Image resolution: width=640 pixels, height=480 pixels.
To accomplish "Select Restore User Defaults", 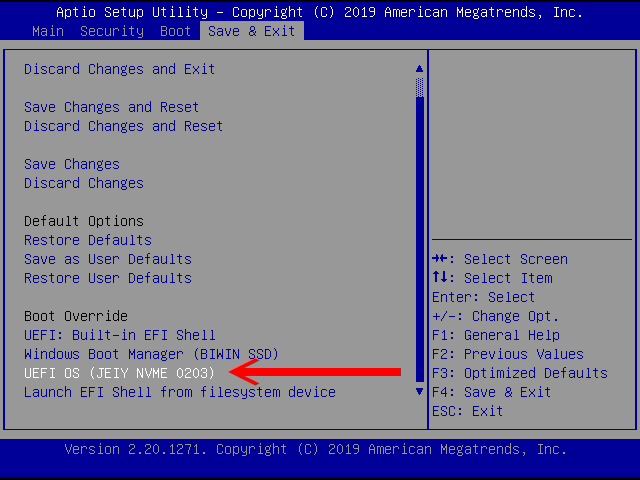I will tap(108, 278).
